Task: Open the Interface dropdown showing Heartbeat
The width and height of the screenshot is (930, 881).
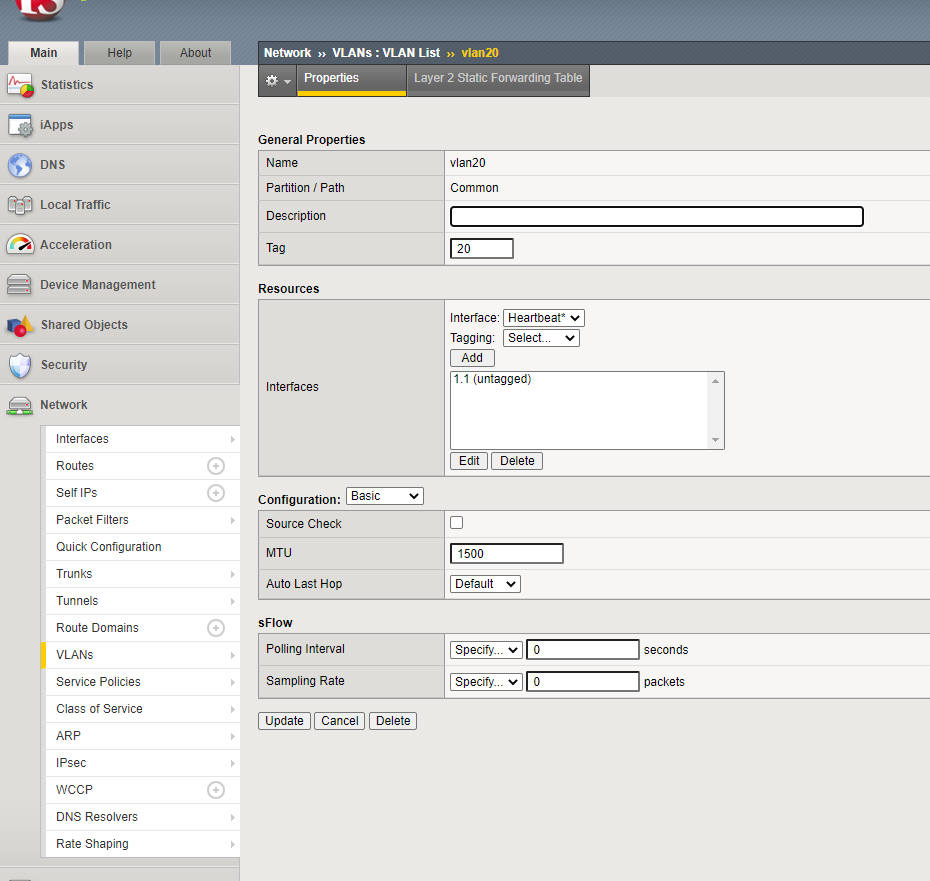Action: point(543,318)
